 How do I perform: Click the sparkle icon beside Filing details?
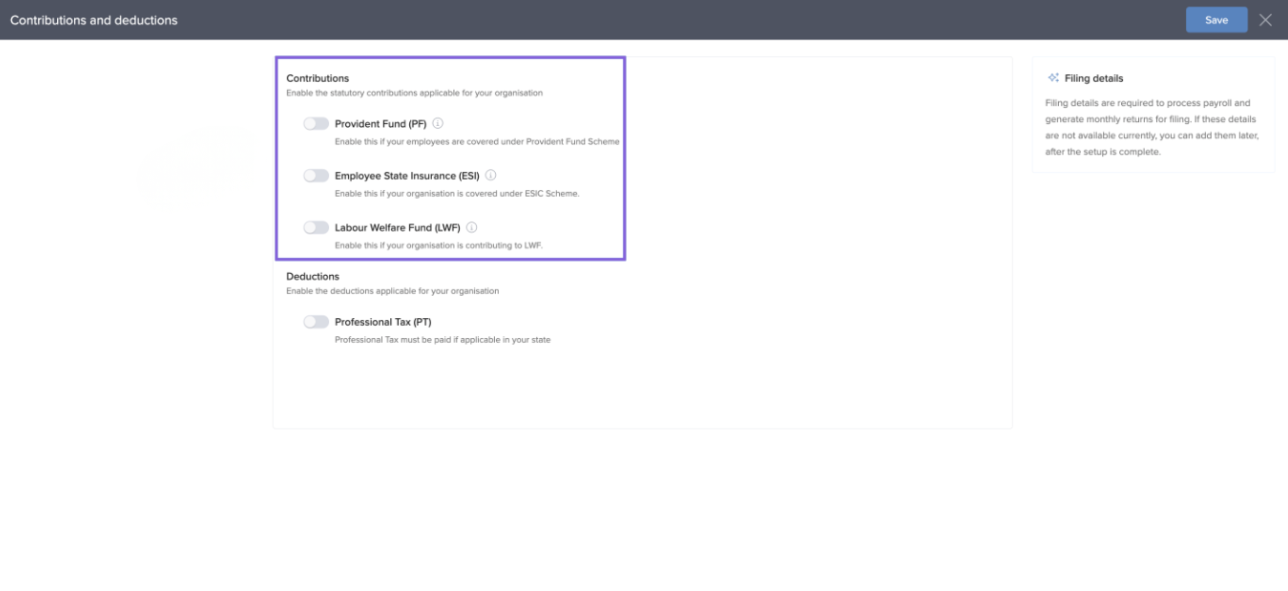click(x=1053, y=78)
